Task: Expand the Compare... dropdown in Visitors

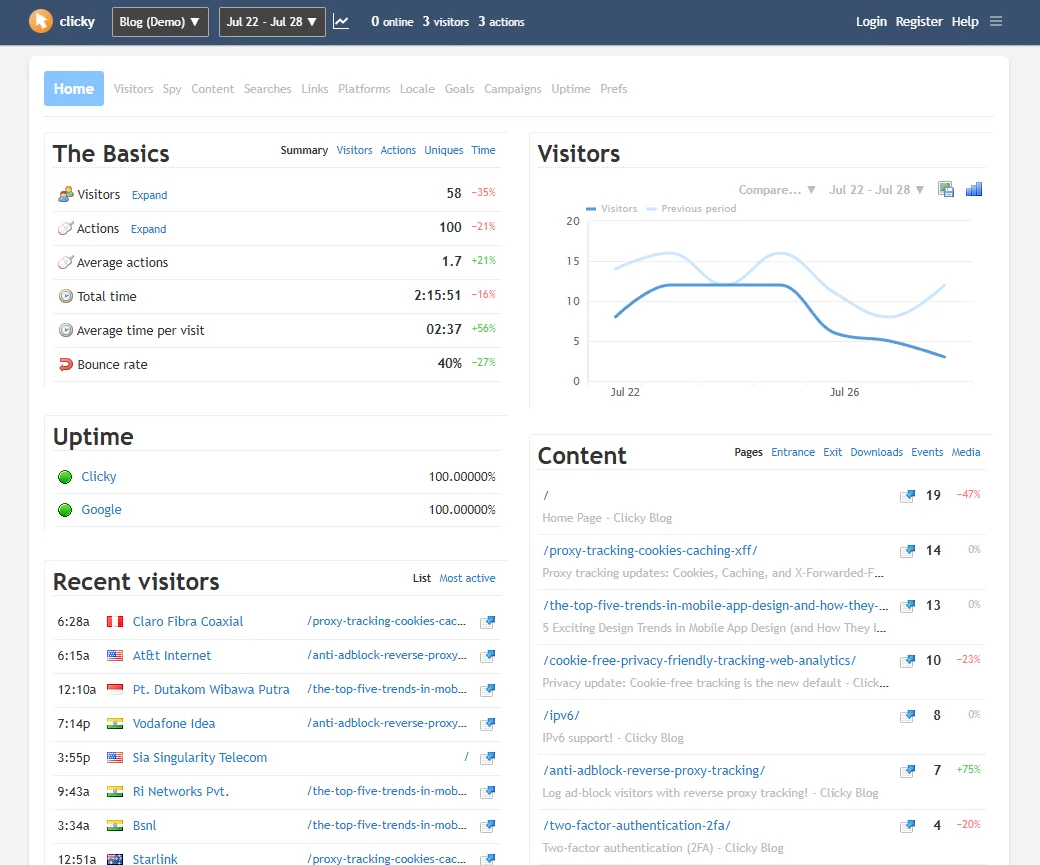Action: click(777, 190)
